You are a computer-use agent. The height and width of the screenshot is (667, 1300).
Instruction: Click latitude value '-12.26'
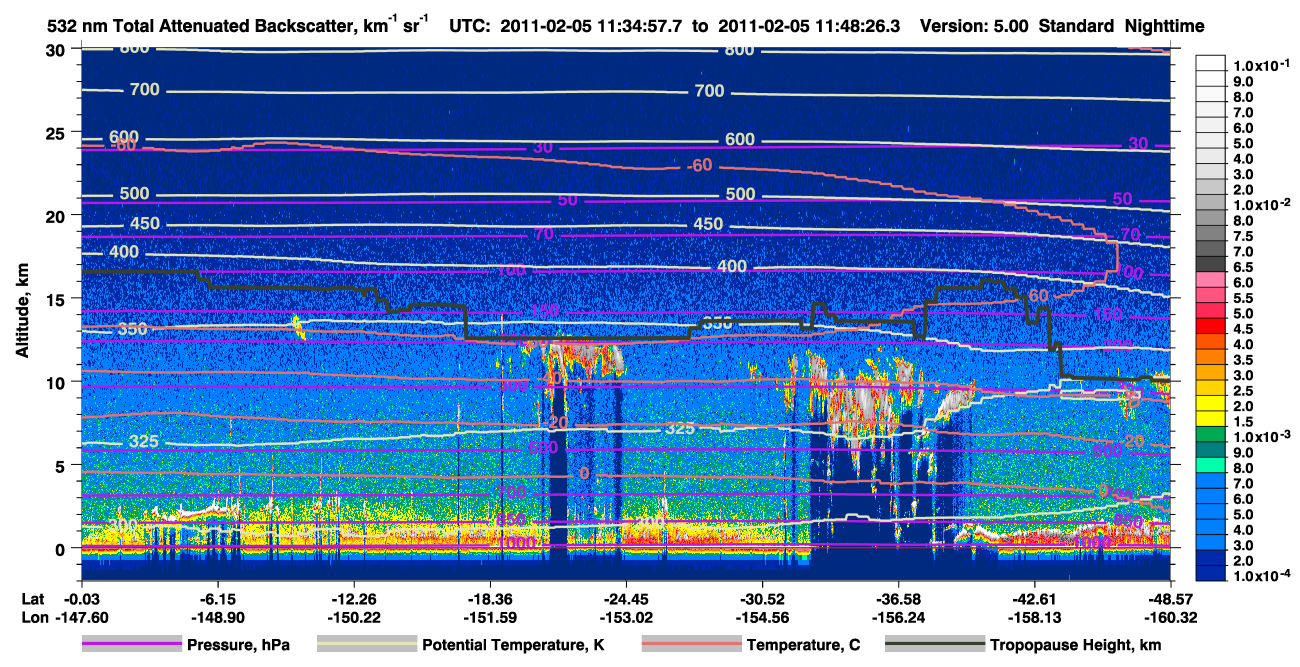(x=353, y=598)
